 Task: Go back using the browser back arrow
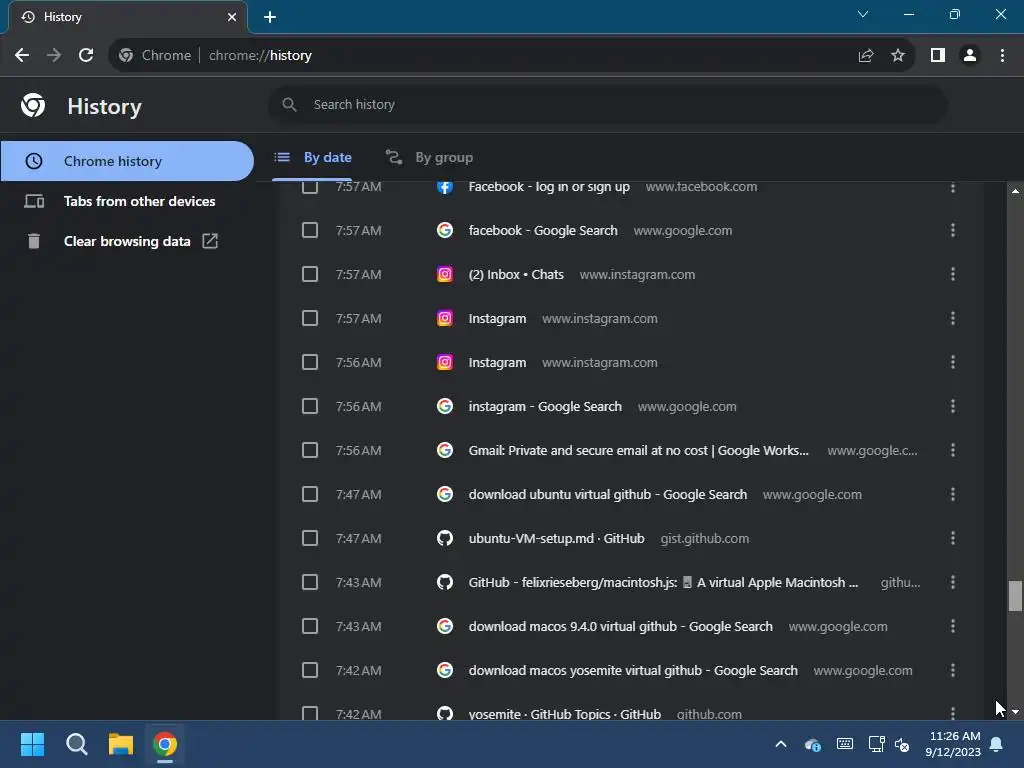[22, 56]
